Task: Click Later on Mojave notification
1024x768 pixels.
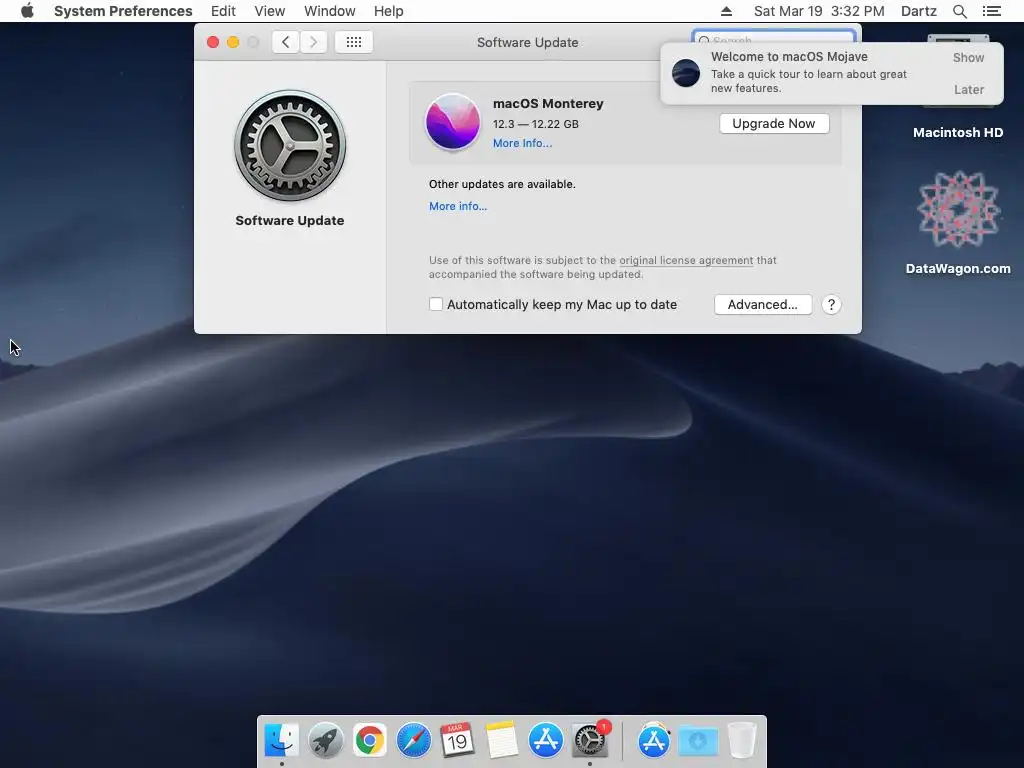Action: [x=968, y=89]
